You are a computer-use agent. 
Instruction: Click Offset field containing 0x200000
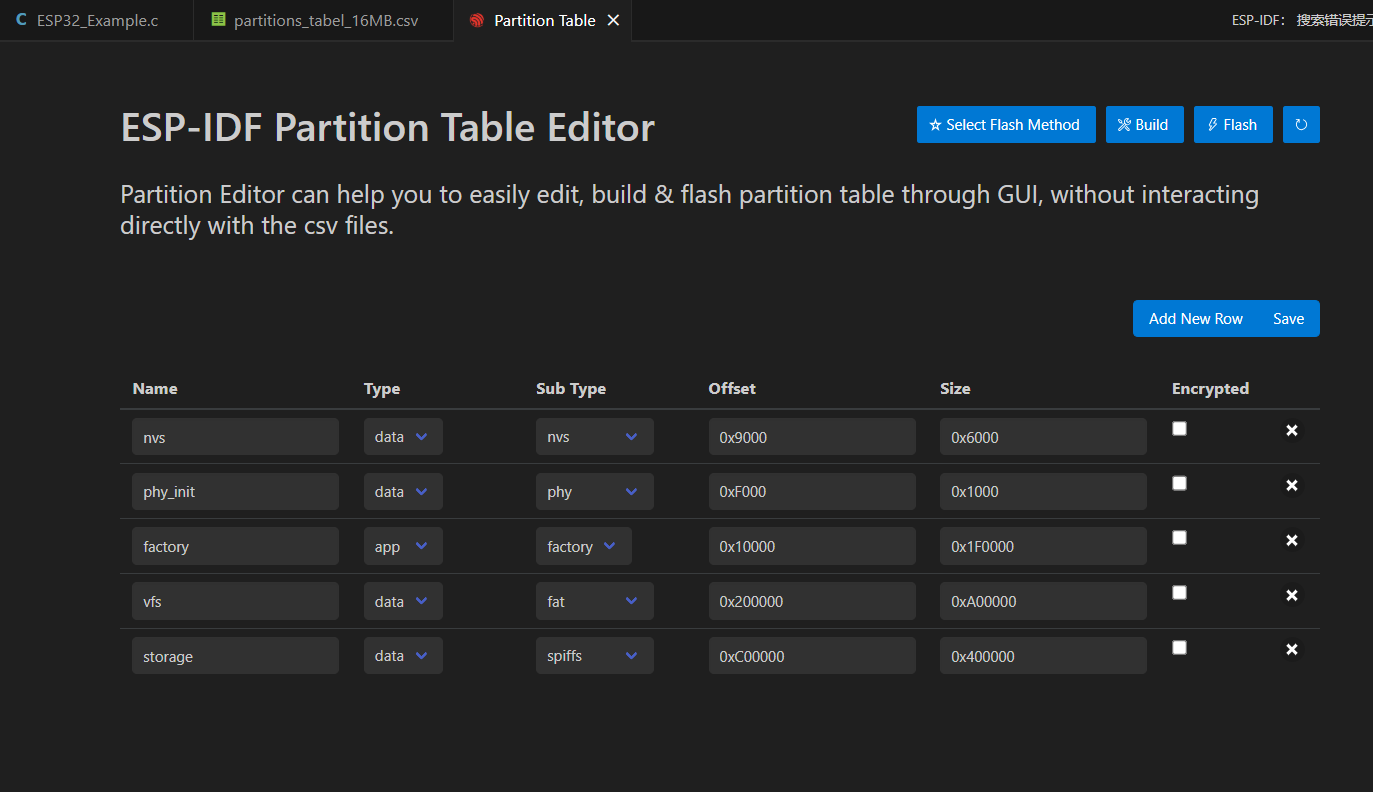812,602
